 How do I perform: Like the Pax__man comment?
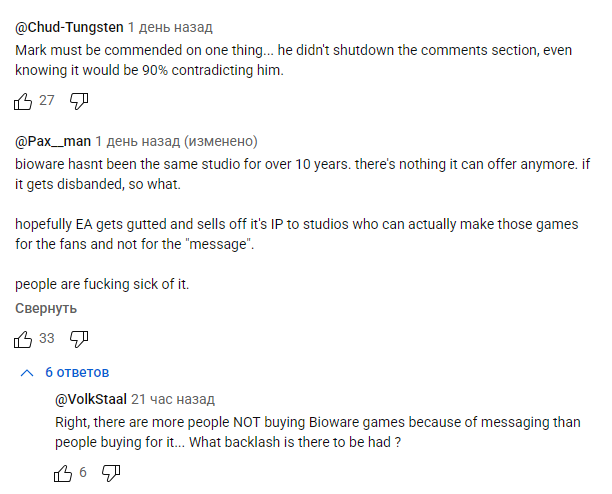tap(23, 339)
